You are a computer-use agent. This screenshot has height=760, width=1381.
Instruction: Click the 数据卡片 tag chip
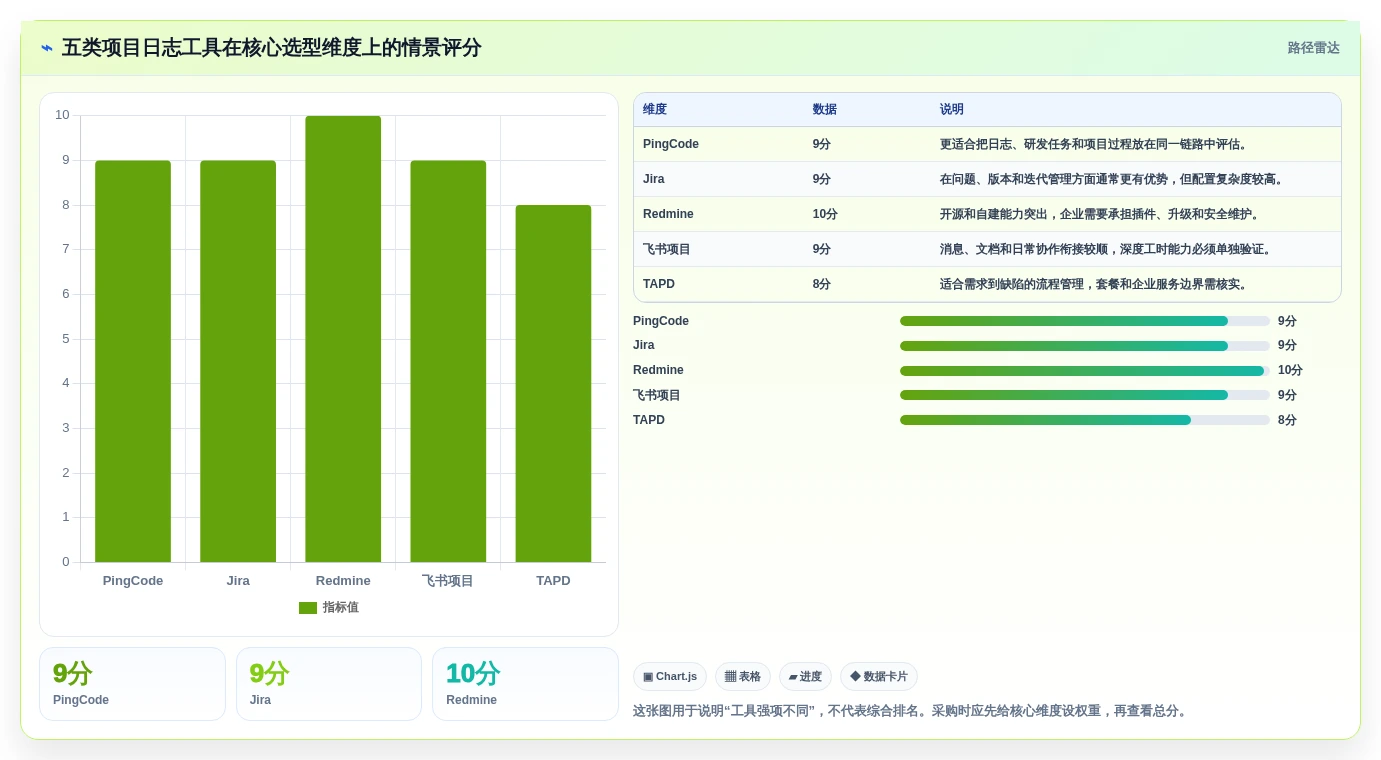point(879,677)
